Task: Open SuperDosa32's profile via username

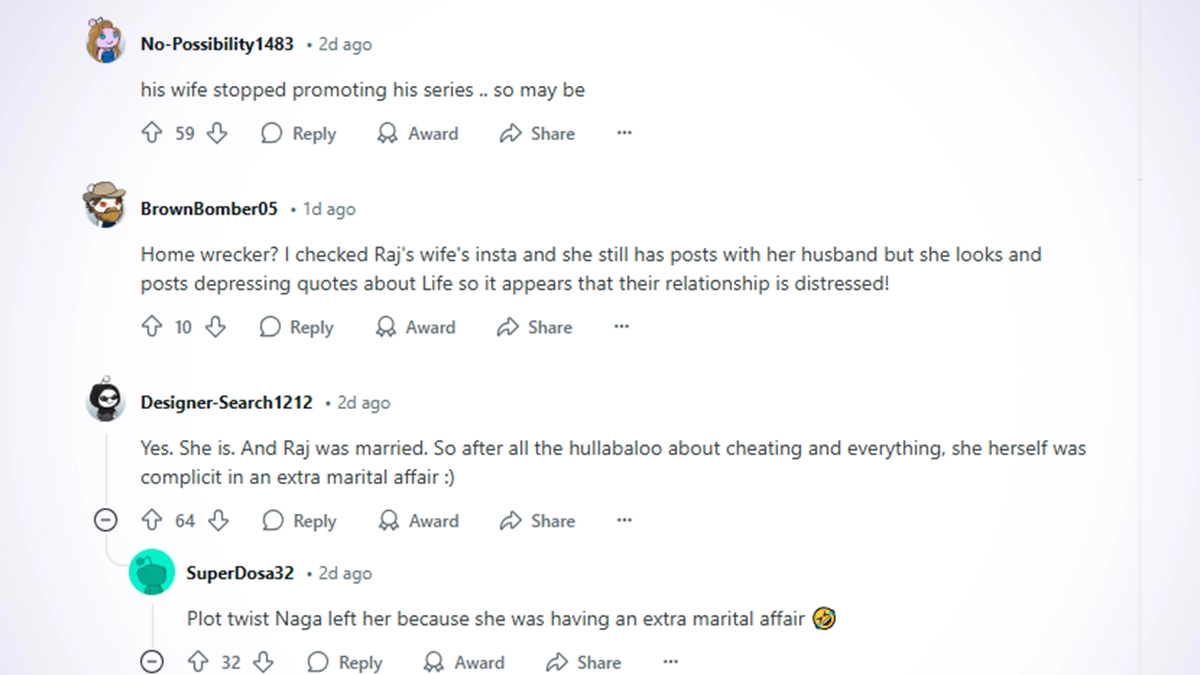Action: [240, 573]
